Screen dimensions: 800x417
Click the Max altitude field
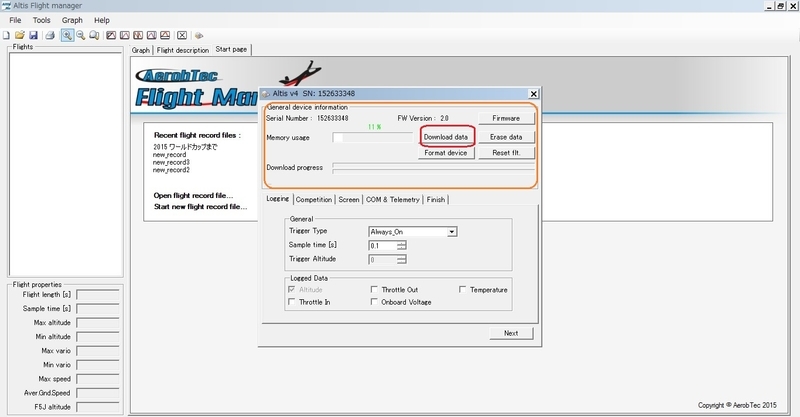[x=98, y=323]
